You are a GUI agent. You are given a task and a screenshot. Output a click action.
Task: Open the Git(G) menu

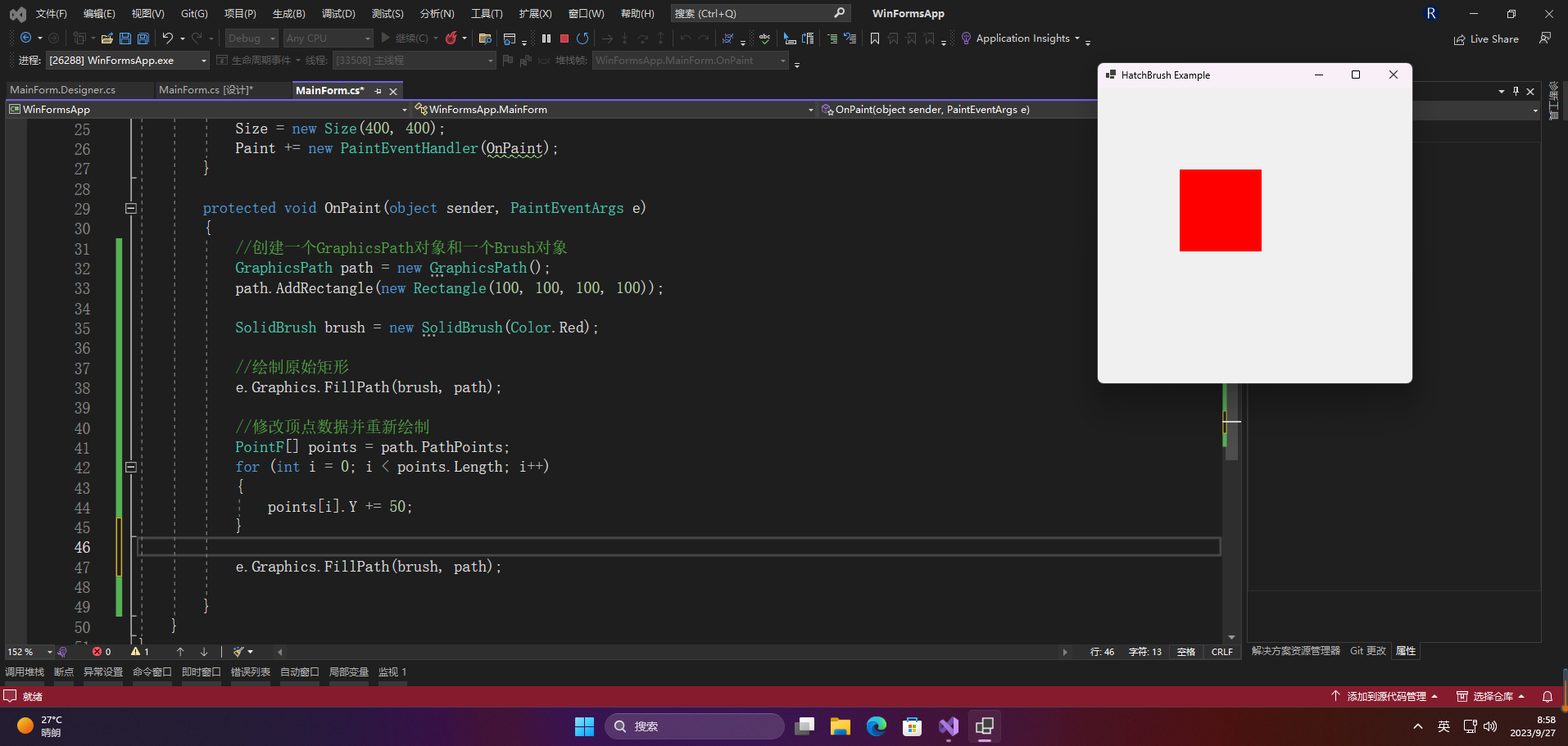[x=194, y=13]
